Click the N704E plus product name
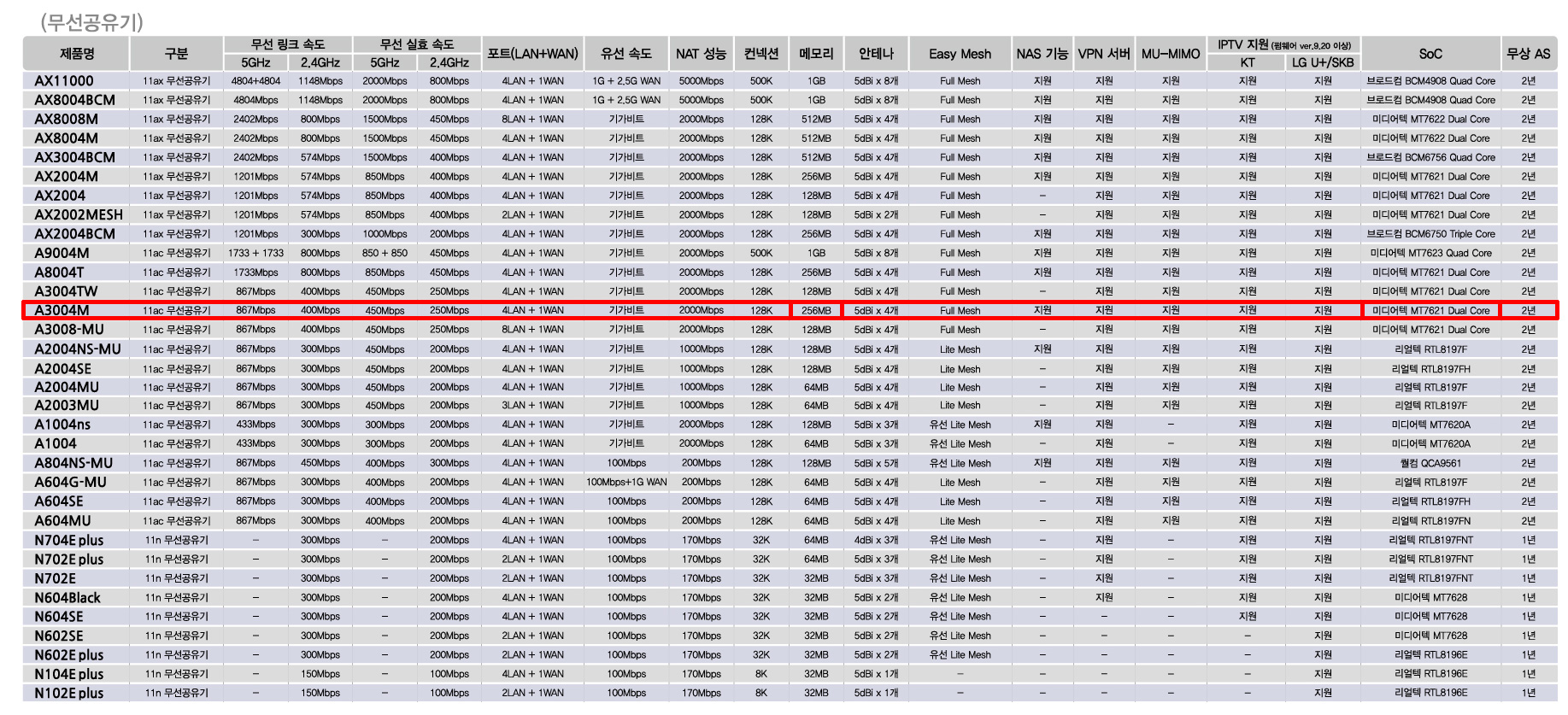 (68, 540)
